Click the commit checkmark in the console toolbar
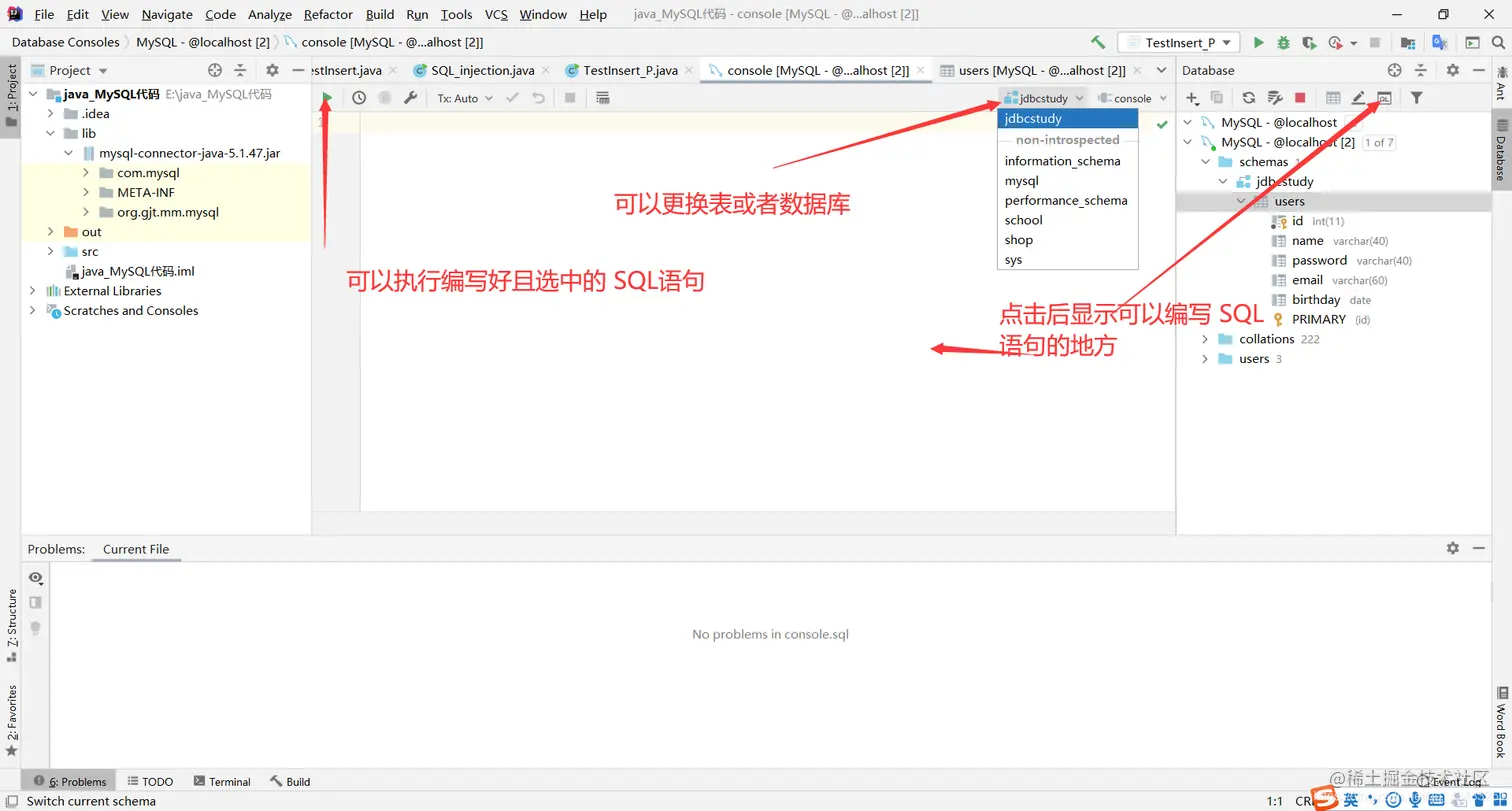 (x=513, y=98)
